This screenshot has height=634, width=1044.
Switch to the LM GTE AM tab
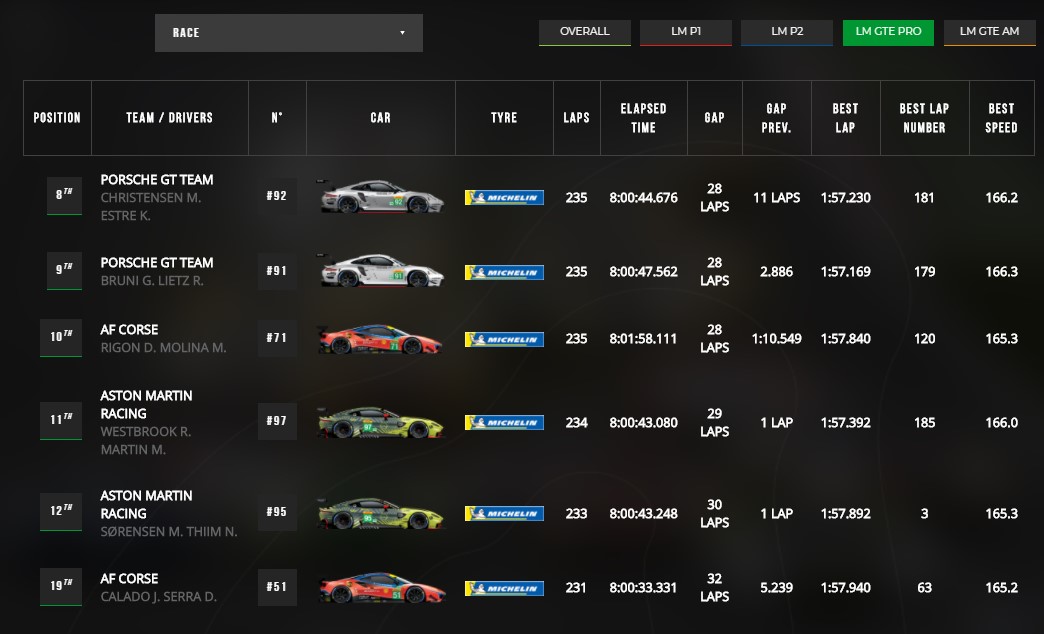[989, 32]
